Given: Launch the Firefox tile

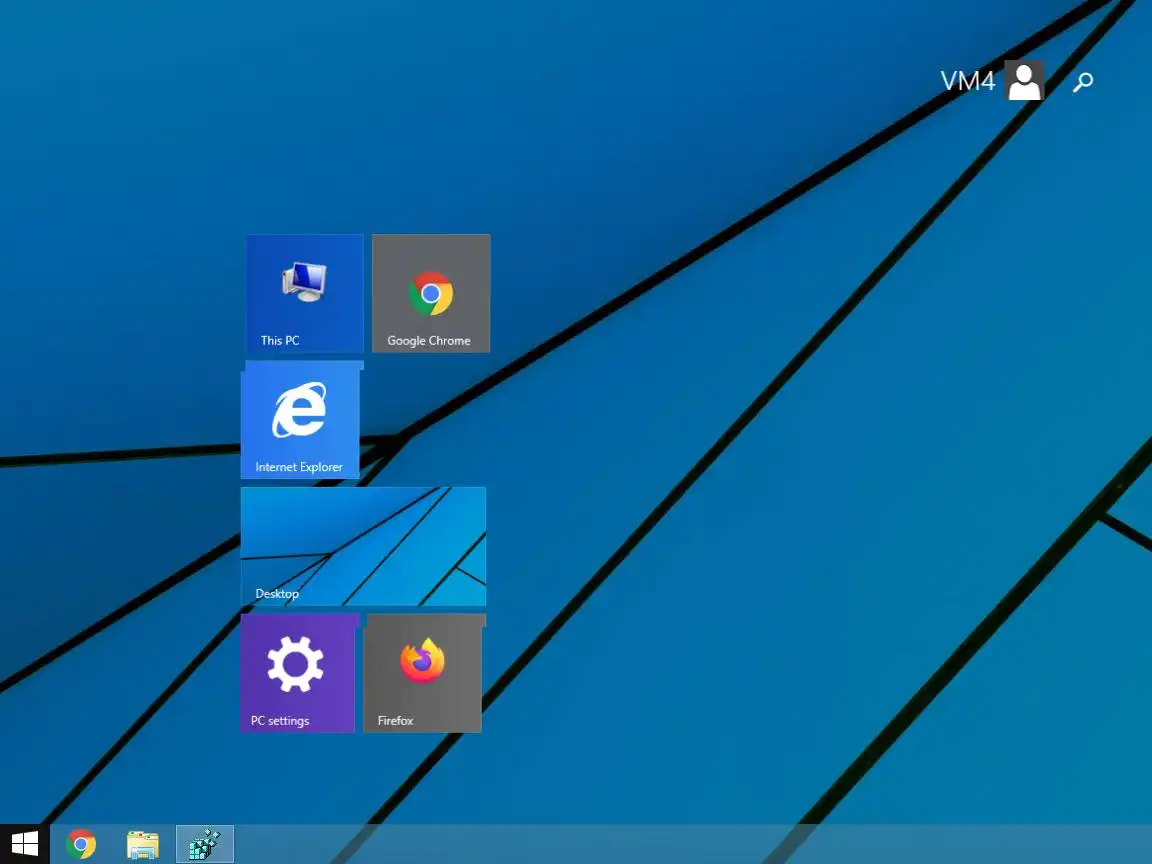Looking at the screenshot, I should point(423,674).
